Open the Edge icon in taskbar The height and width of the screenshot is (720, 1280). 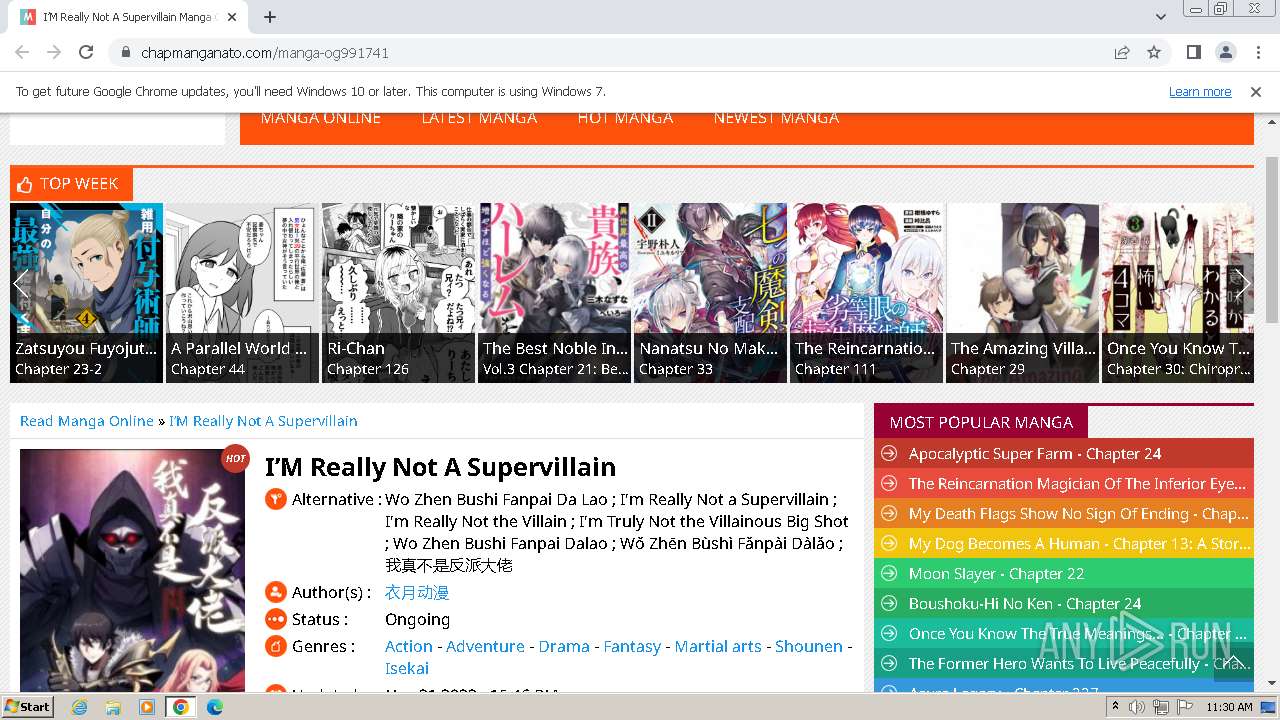click(214, 706)
